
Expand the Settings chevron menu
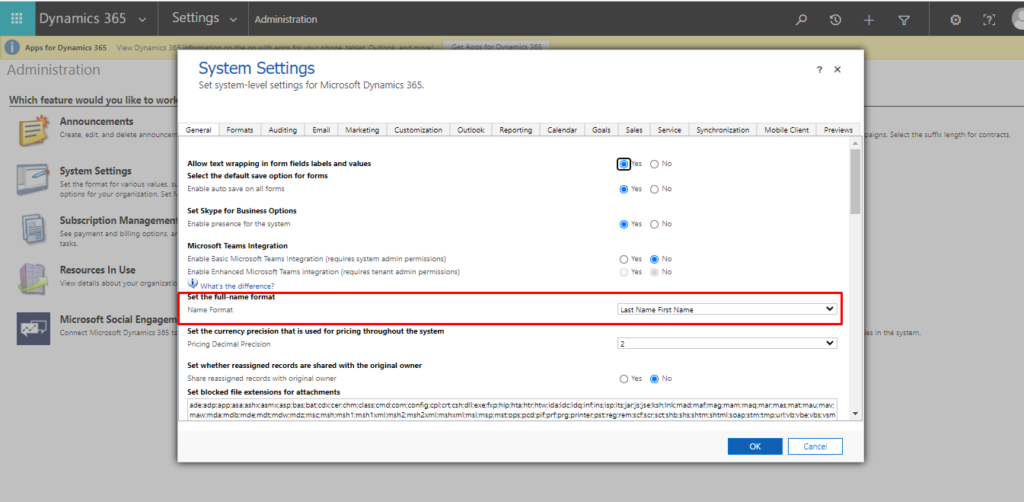tap(234, 20)
